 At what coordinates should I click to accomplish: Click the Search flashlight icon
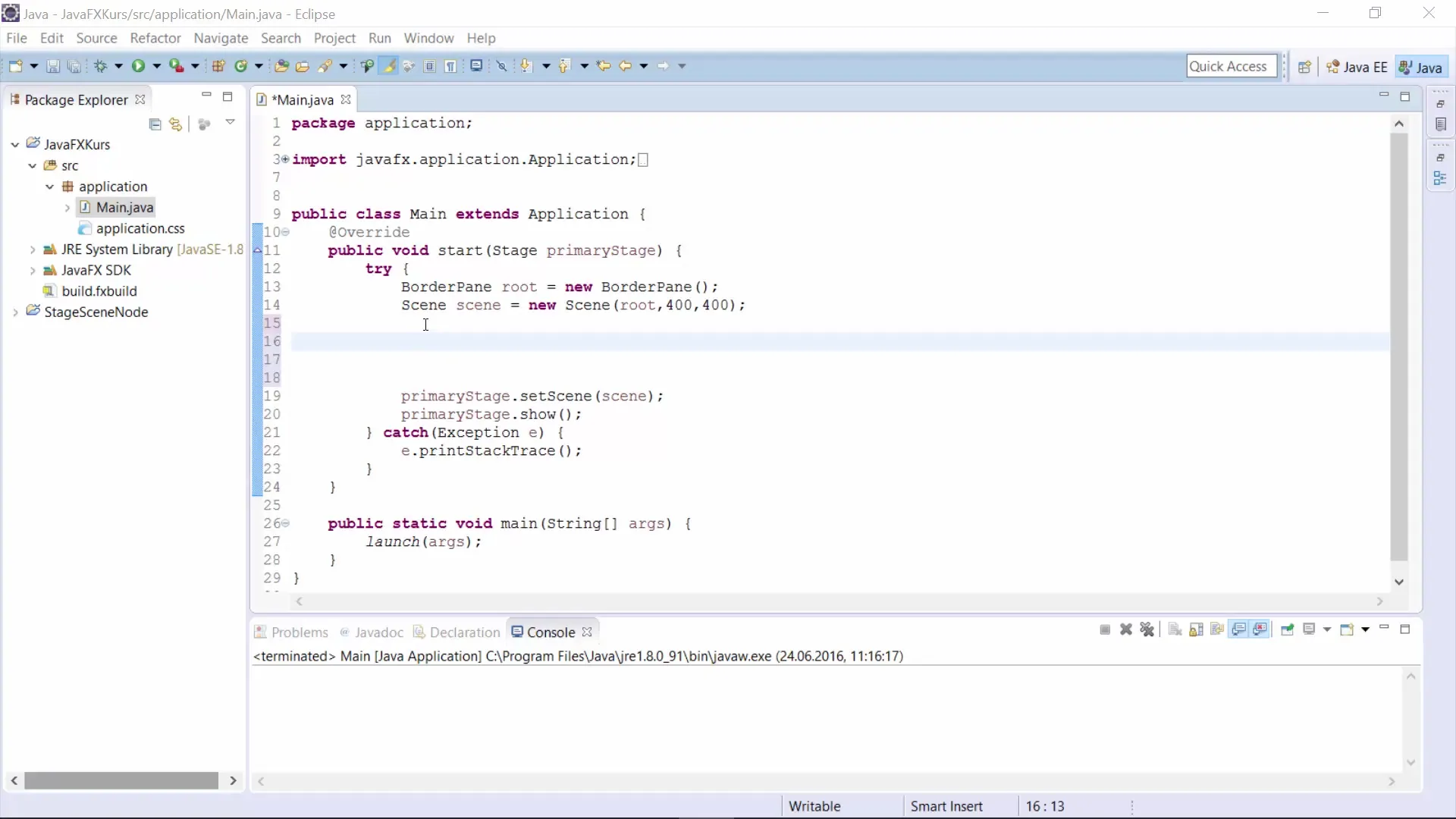[325, 66]
